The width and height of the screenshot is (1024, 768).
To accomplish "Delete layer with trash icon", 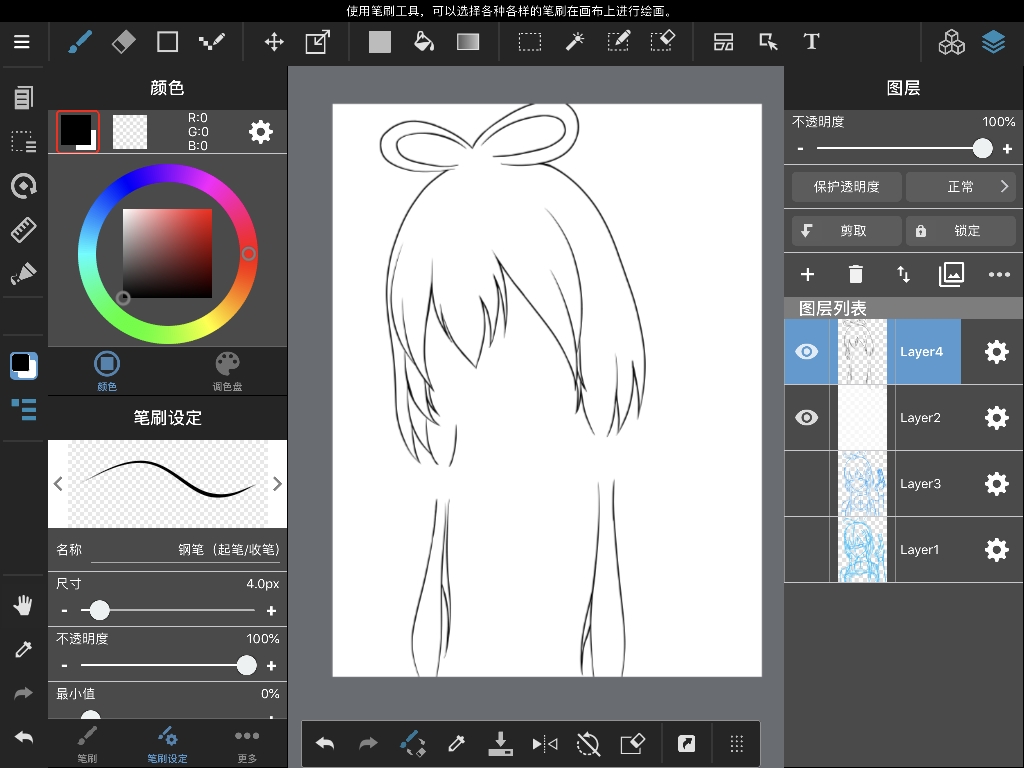I will [x=856, y=274].
